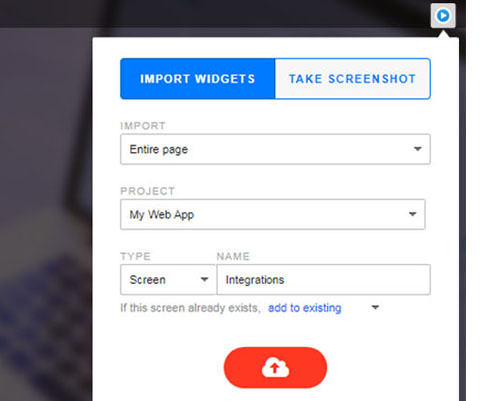This screenshot has width=500, height=401.
Task: Expand the arrow after 'add to existing'
Action: click(x=375, y=307)
